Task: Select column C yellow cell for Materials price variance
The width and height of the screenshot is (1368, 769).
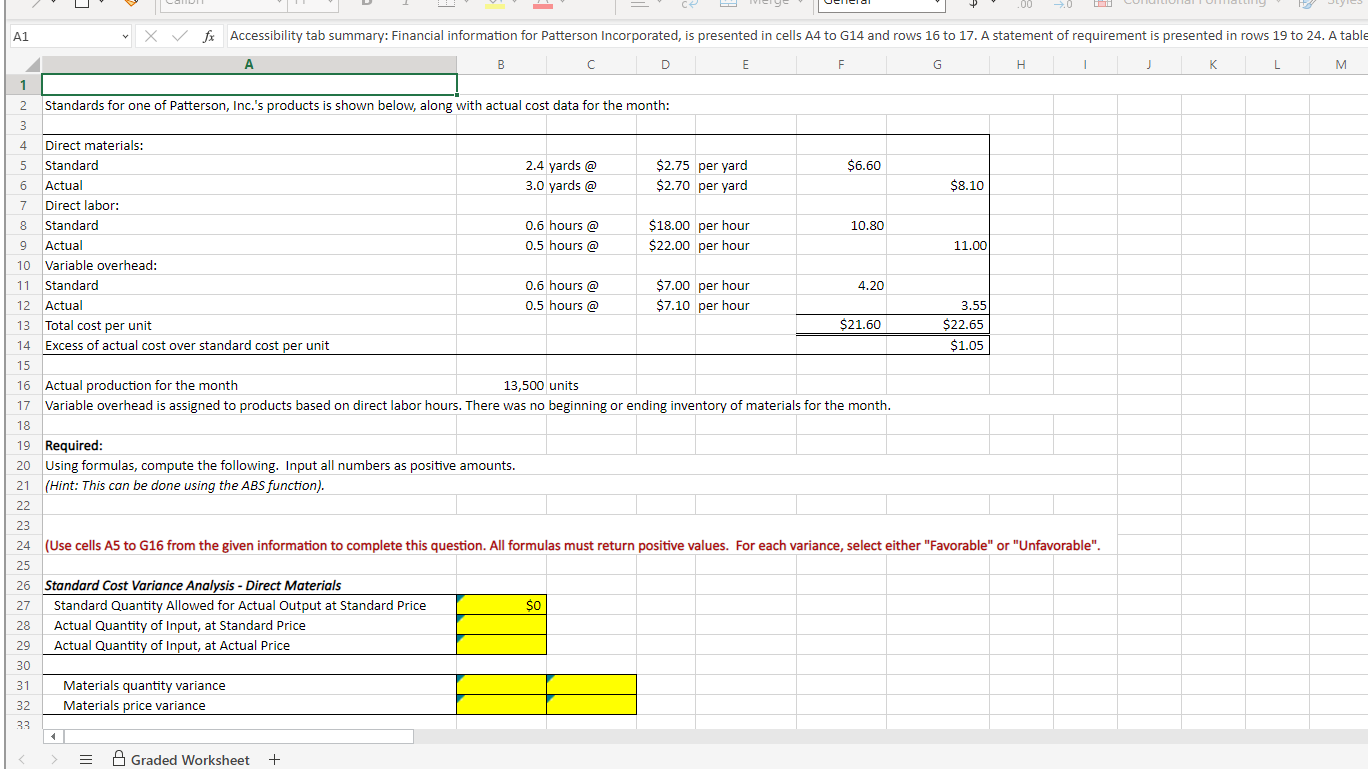Action: [x=591, y=705]
